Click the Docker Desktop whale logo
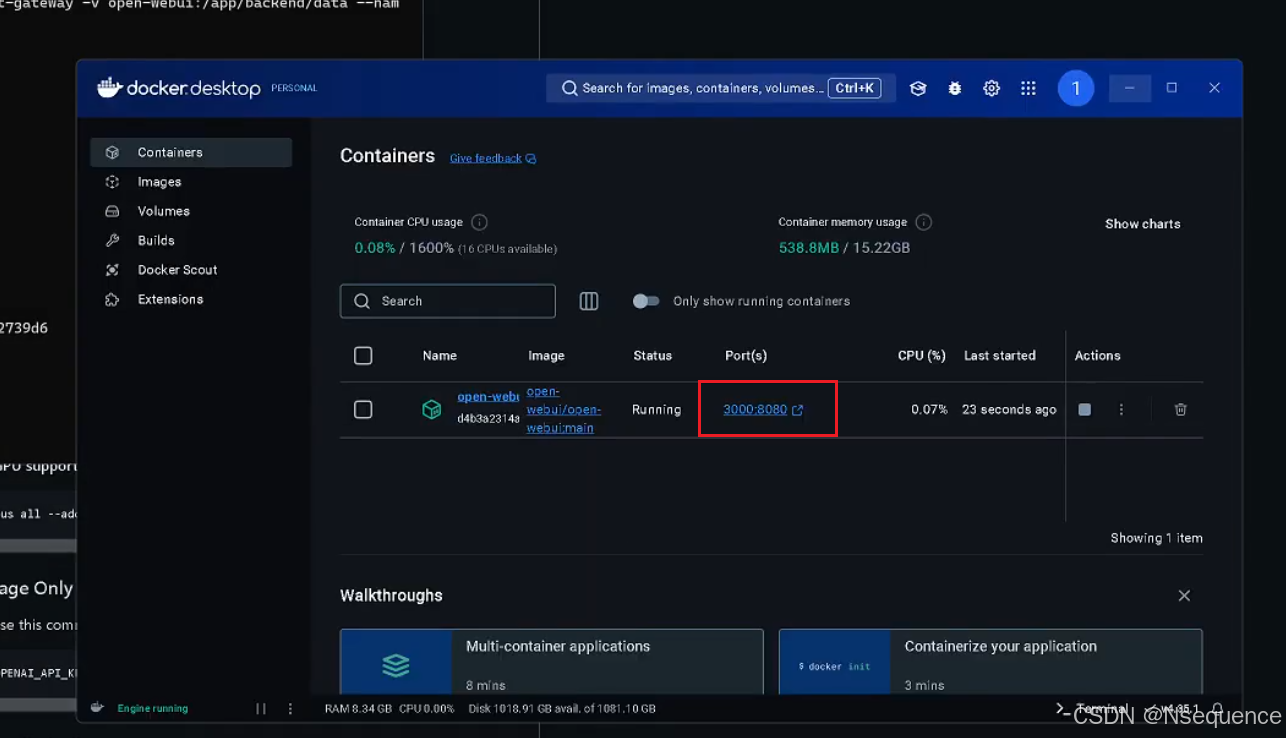The image size is (1286, 738). (x=109, y=87)
